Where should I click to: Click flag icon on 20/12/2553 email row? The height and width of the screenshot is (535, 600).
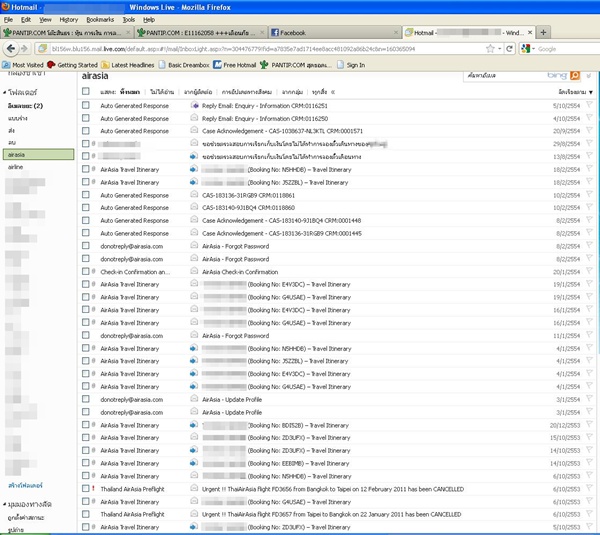(x=589, y=425)
